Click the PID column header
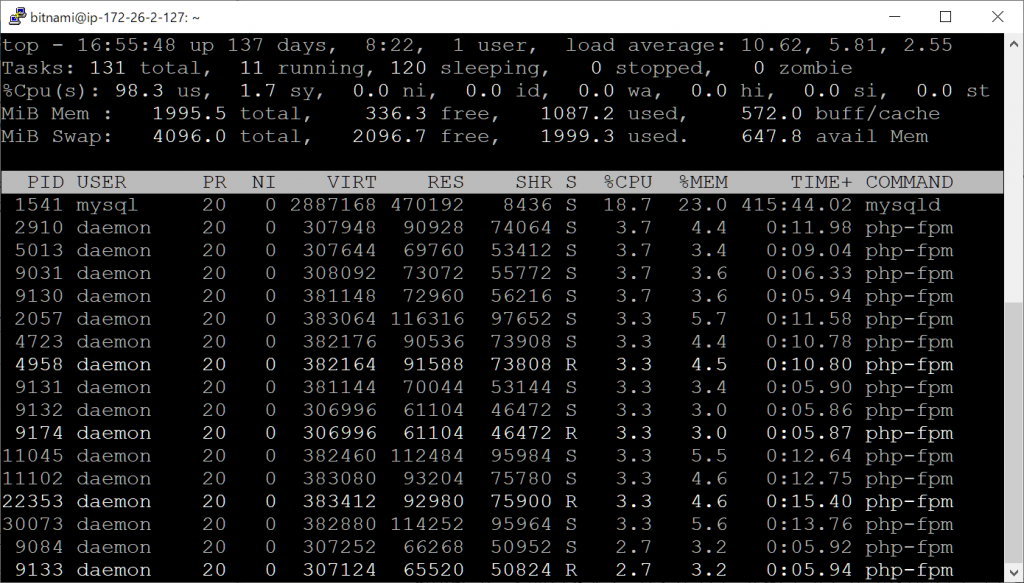The image size is (1024, 583). [45, 182]
